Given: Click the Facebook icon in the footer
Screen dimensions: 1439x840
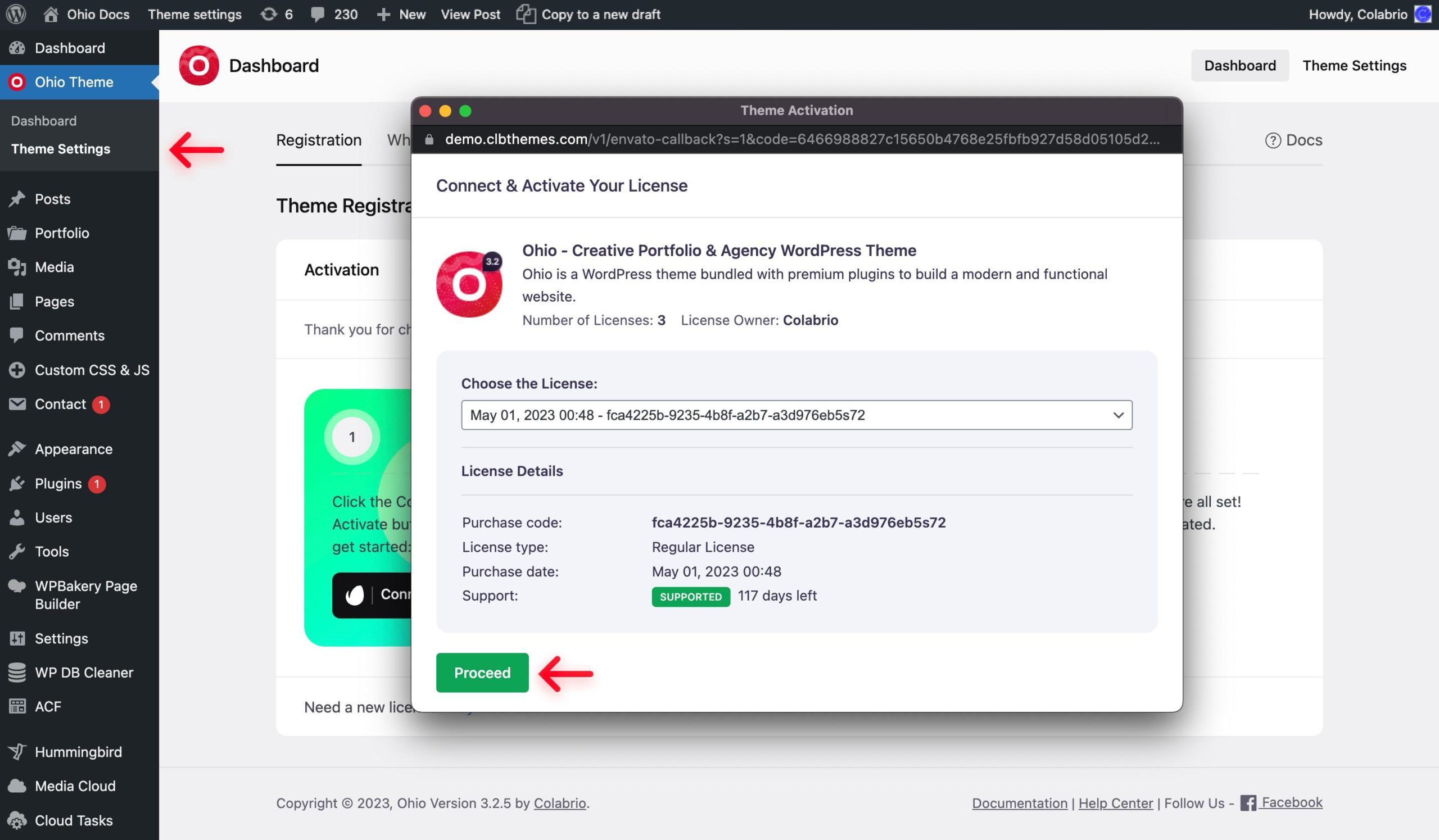Looking at the screenshot, I should [1248, 803].
